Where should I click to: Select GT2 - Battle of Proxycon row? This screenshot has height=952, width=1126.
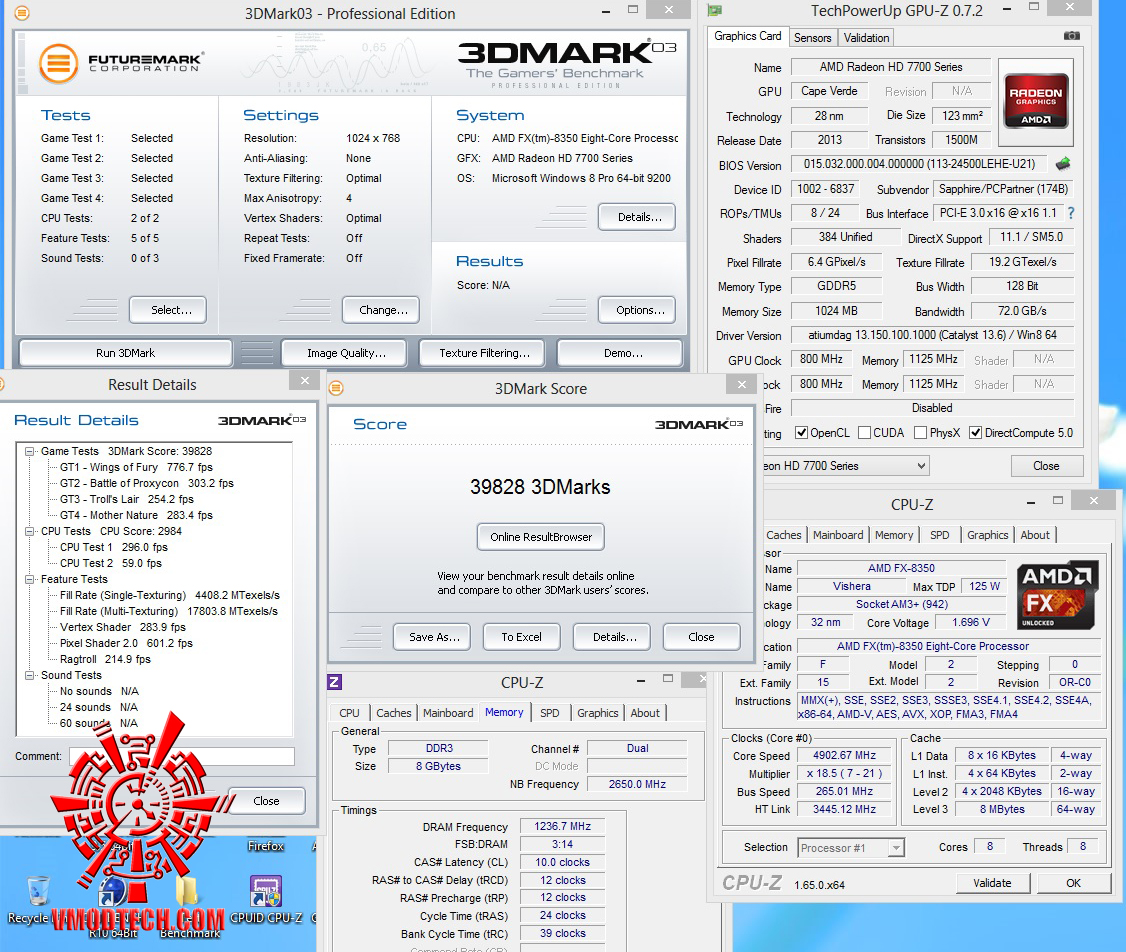click(x=146, y=483)
